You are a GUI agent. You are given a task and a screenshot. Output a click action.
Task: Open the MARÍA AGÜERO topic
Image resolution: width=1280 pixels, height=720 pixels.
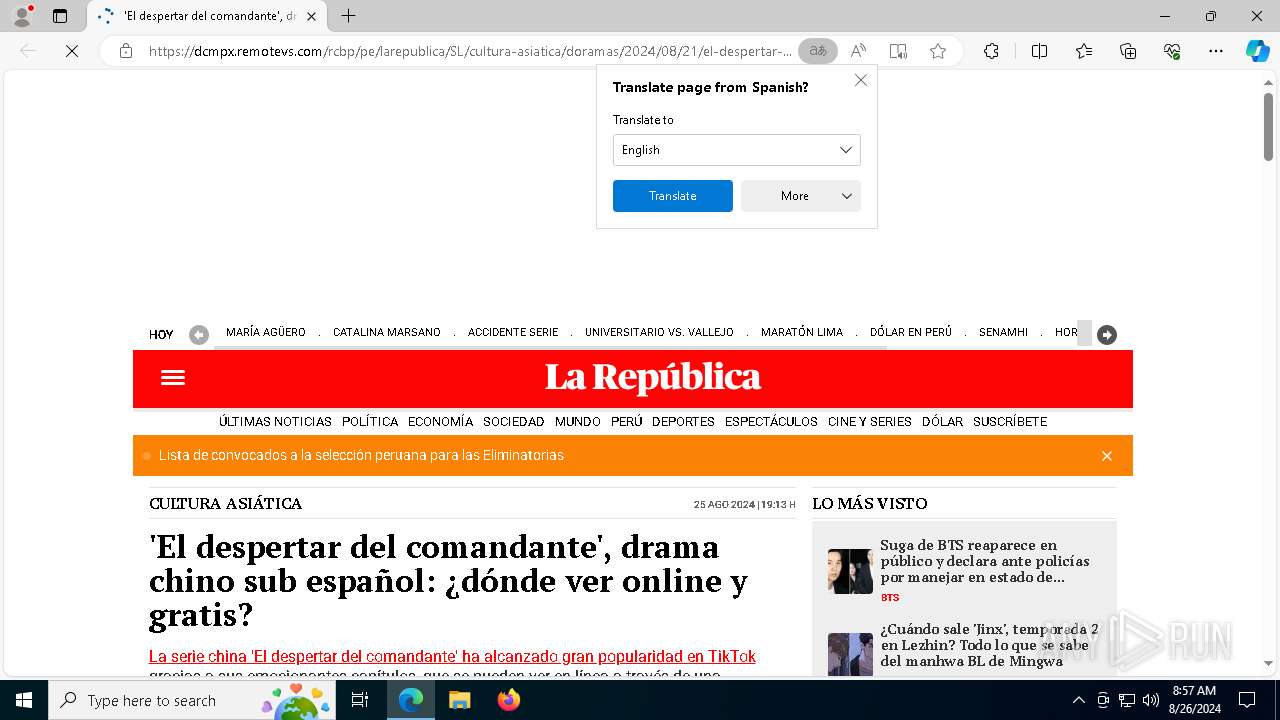(266, 332)
